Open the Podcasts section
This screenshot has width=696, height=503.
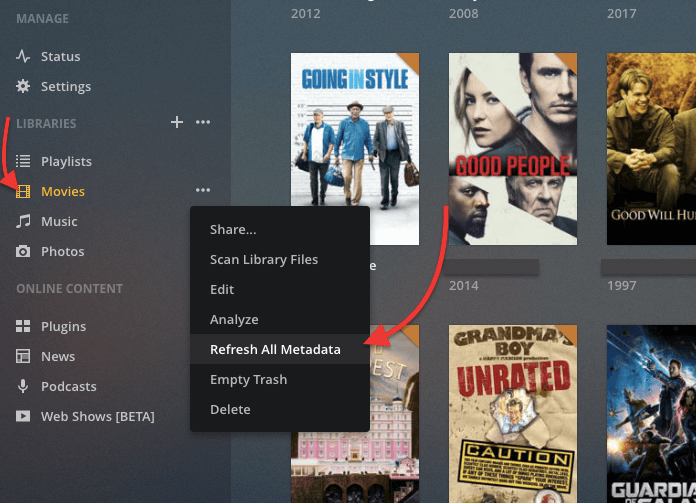(68, 387)
